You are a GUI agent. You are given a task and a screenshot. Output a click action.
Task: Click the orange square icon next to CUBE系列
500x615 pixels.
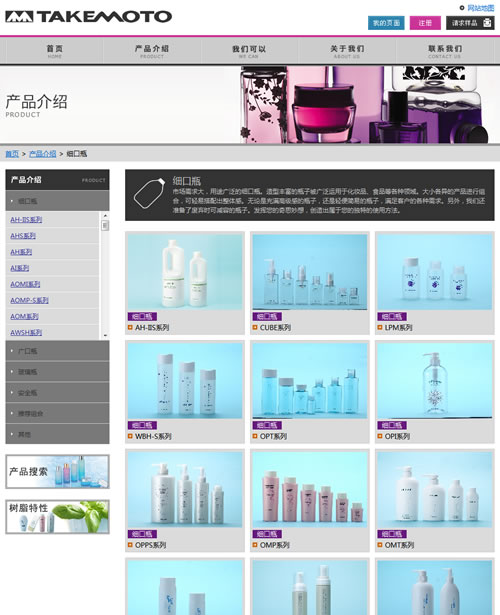[x=255, y=327]
